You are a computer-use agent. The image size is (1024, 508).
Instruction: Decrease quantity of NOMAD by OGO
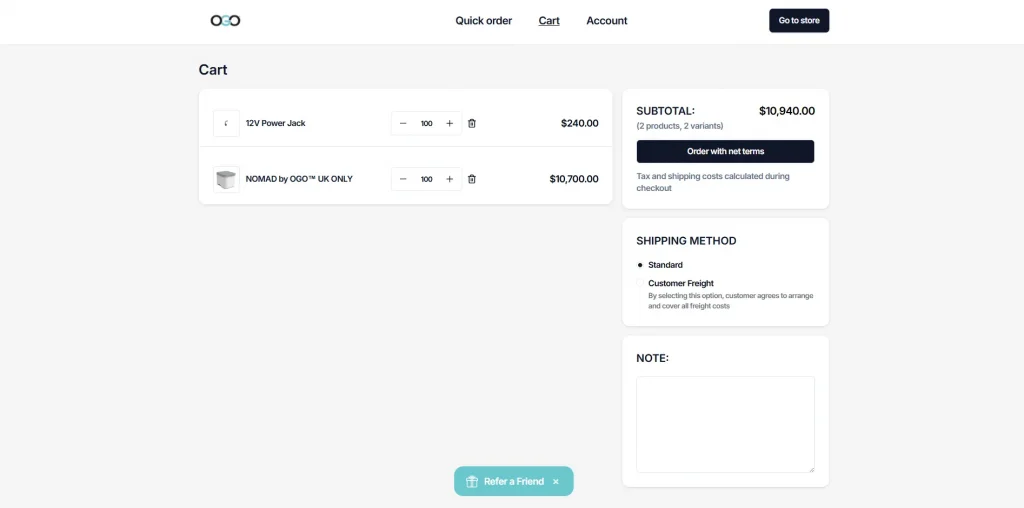tap(403, 179)
